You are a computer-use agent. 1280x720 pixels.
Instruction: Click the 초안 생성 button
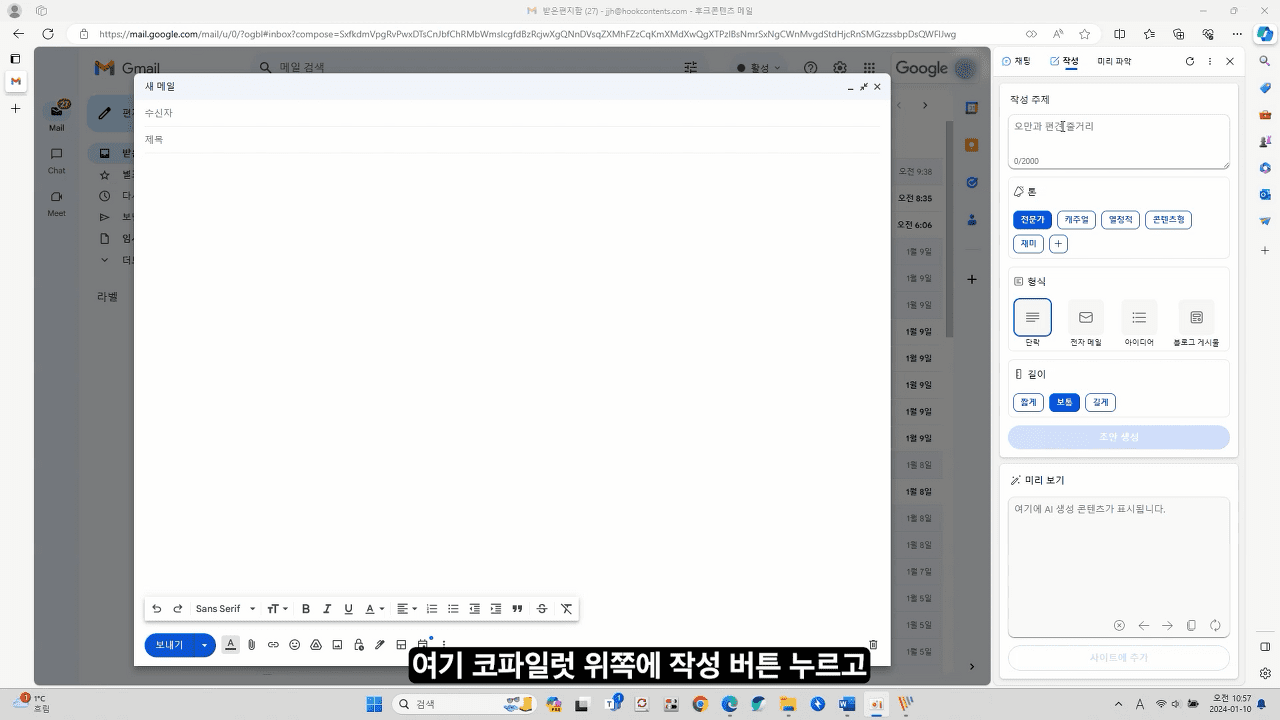(1118, 436)
